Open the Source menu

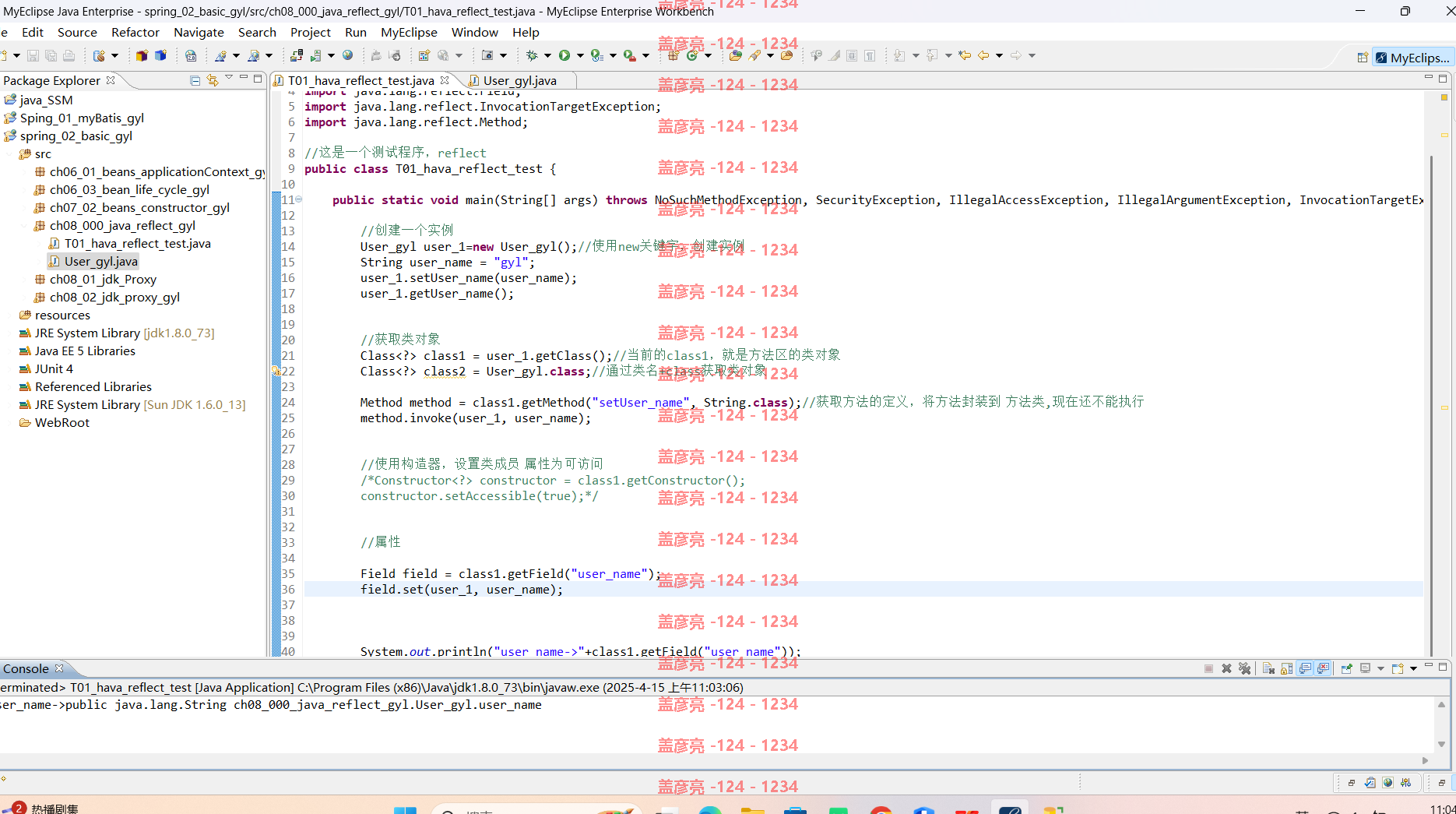77,32
